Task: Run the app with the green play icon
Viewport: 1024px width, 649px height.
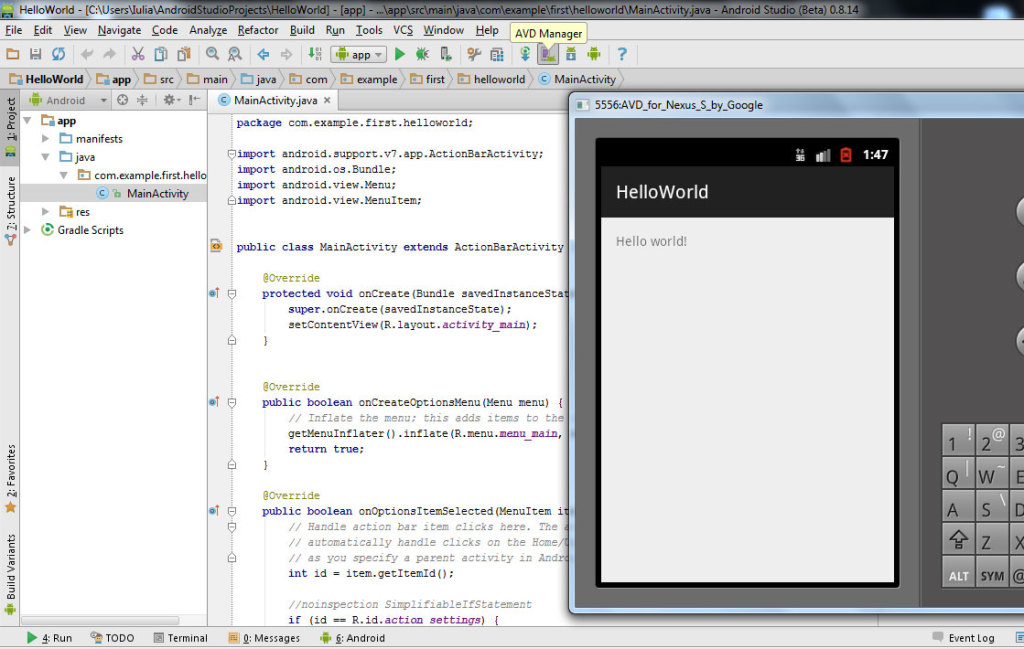Action: coord(400,55)
